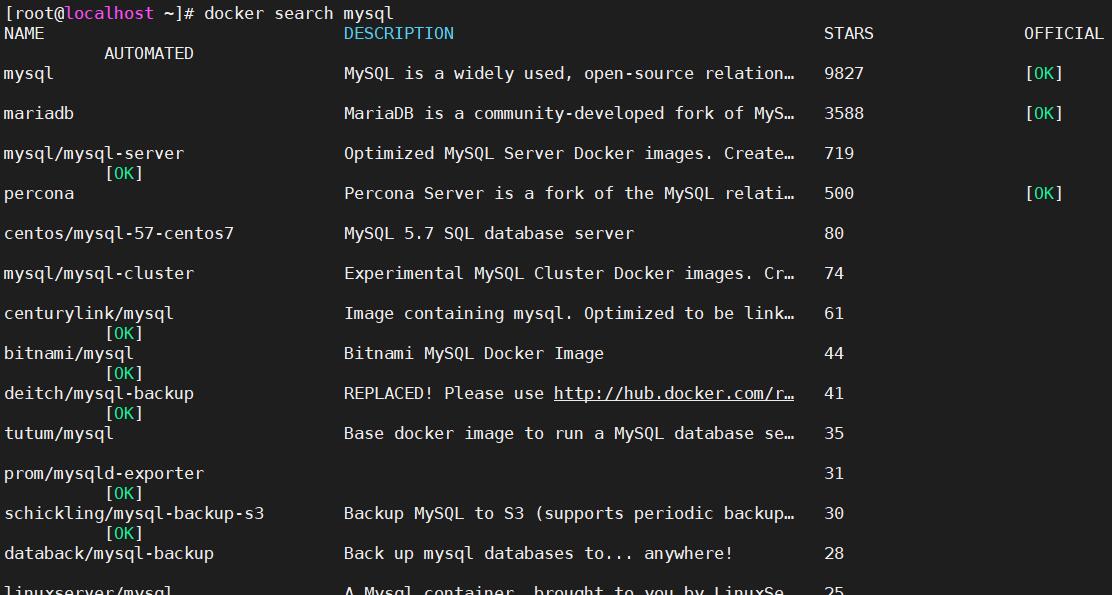This screenshot has height=595, width=1112.
Task: Select the 'mysql/mysql-server' image name
Action: point(94,154)
